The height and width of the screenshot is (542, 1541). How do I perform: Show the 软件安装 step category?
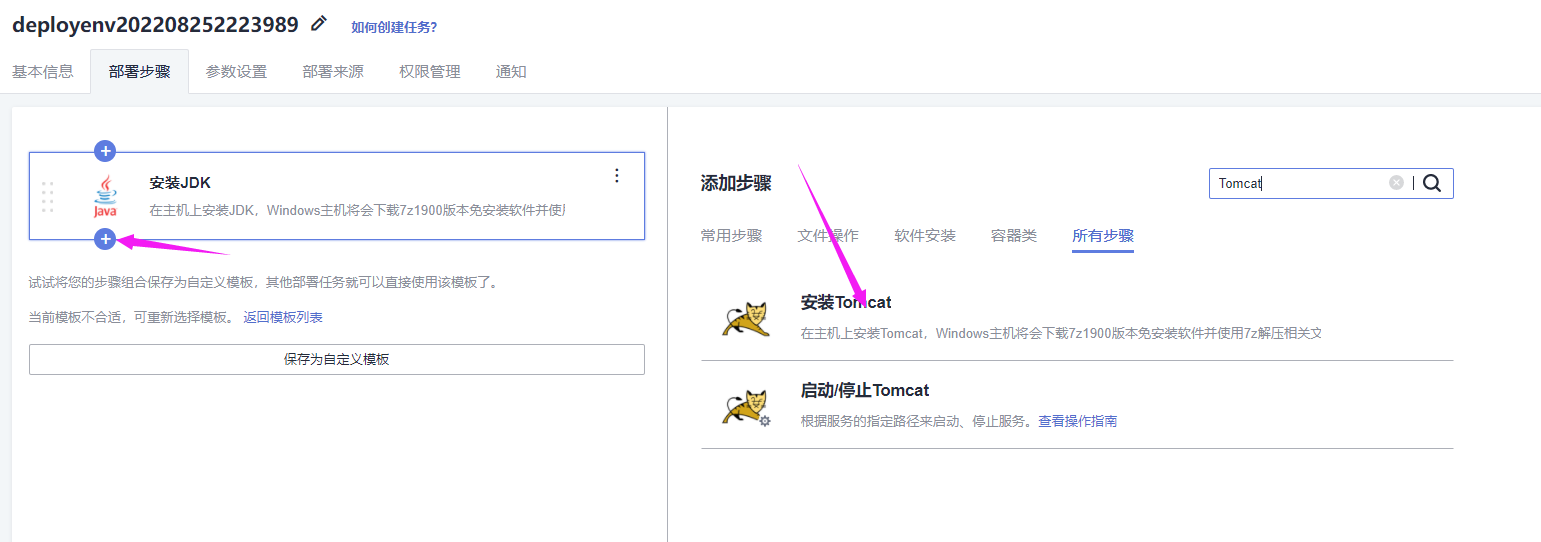[x=925, y=236]
